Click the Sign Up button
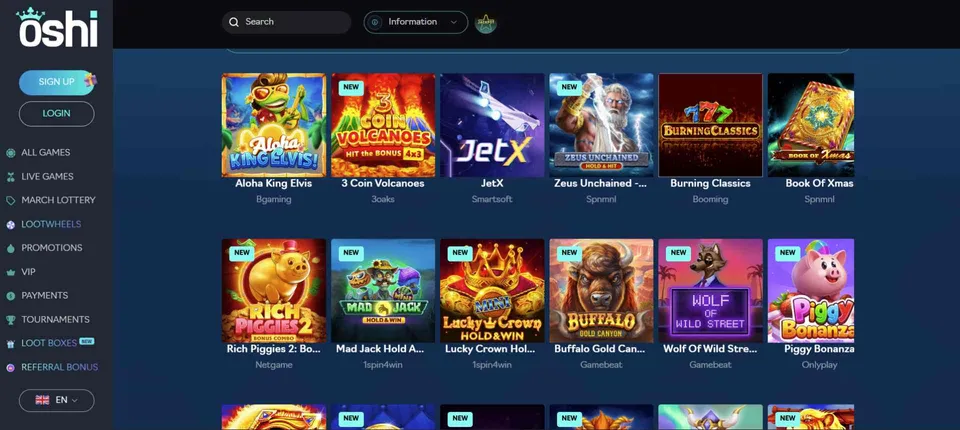 coord(57,82)
